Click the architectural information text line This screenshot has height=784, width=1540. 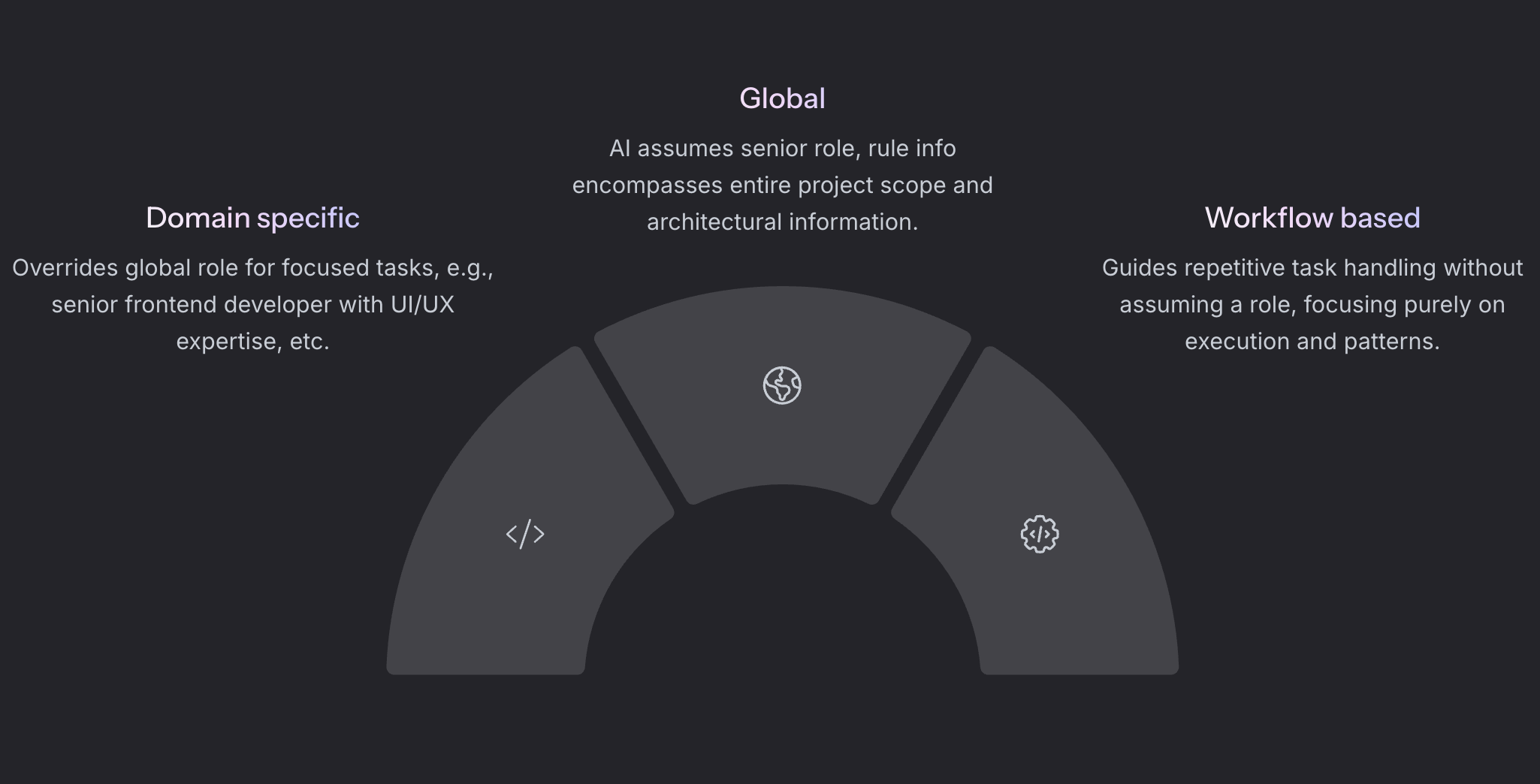(x=782, y=222)
